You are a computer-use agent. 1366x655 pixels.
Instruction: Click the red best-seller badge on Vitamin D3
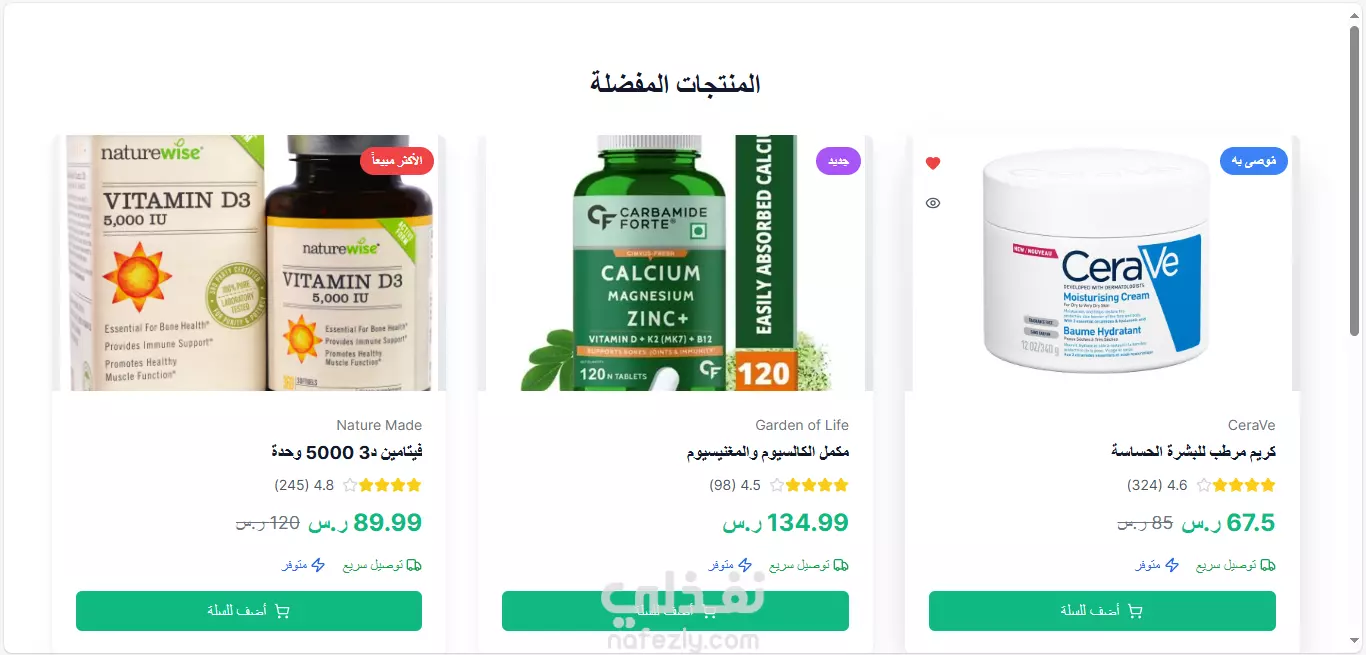[x=397, y=161]
